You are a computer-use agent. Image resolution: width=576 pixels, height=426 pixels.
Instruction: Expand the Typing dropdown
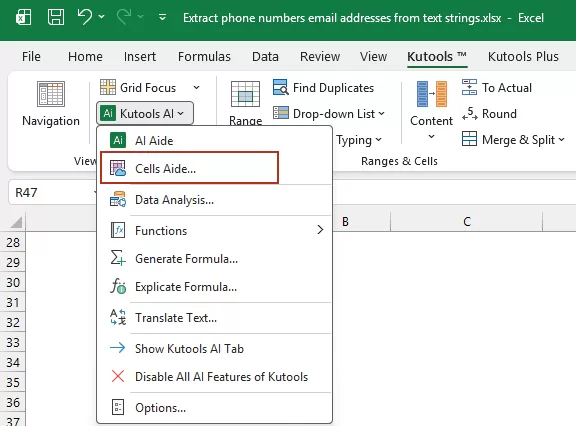(359, 140)
